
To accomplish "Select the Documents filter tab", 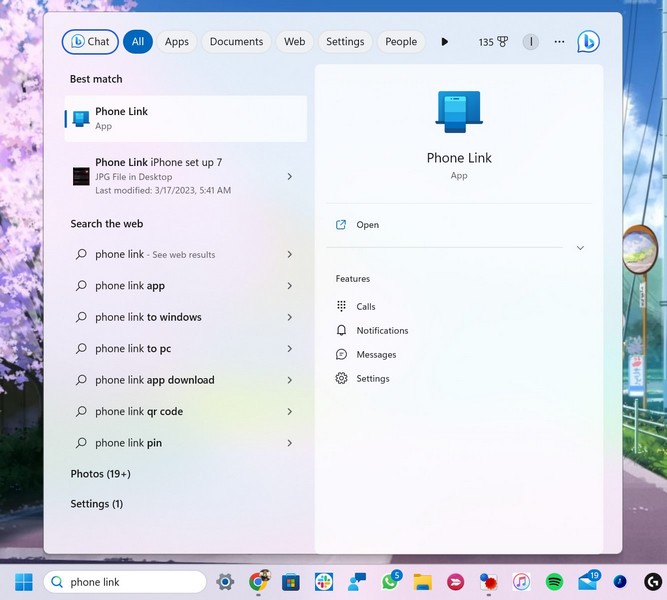I will (236, 42).
